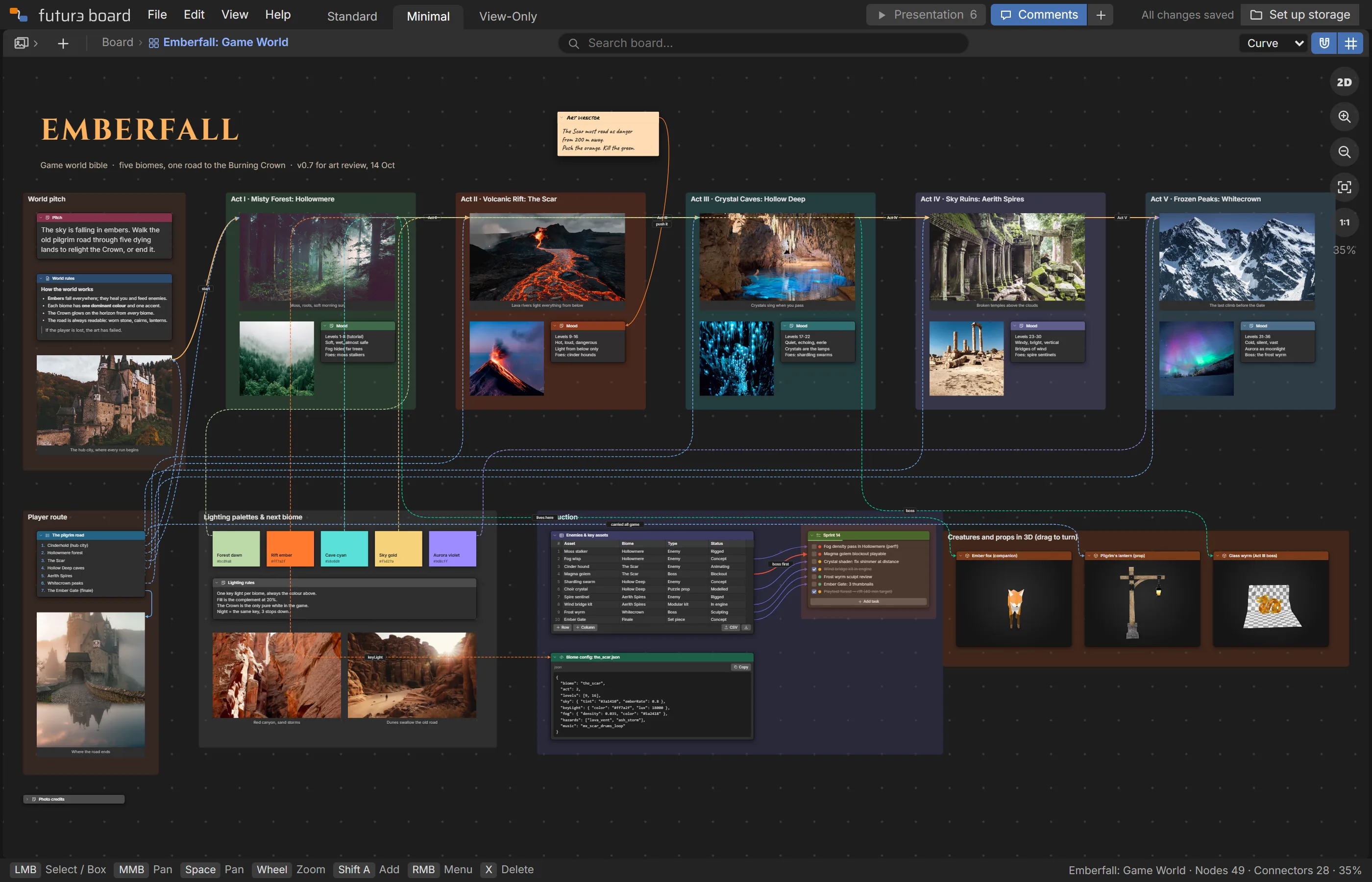Check 'Frost wyrm sculpt review' task
This screenshot has width=1372, height=882.
(x=814, y=577)
